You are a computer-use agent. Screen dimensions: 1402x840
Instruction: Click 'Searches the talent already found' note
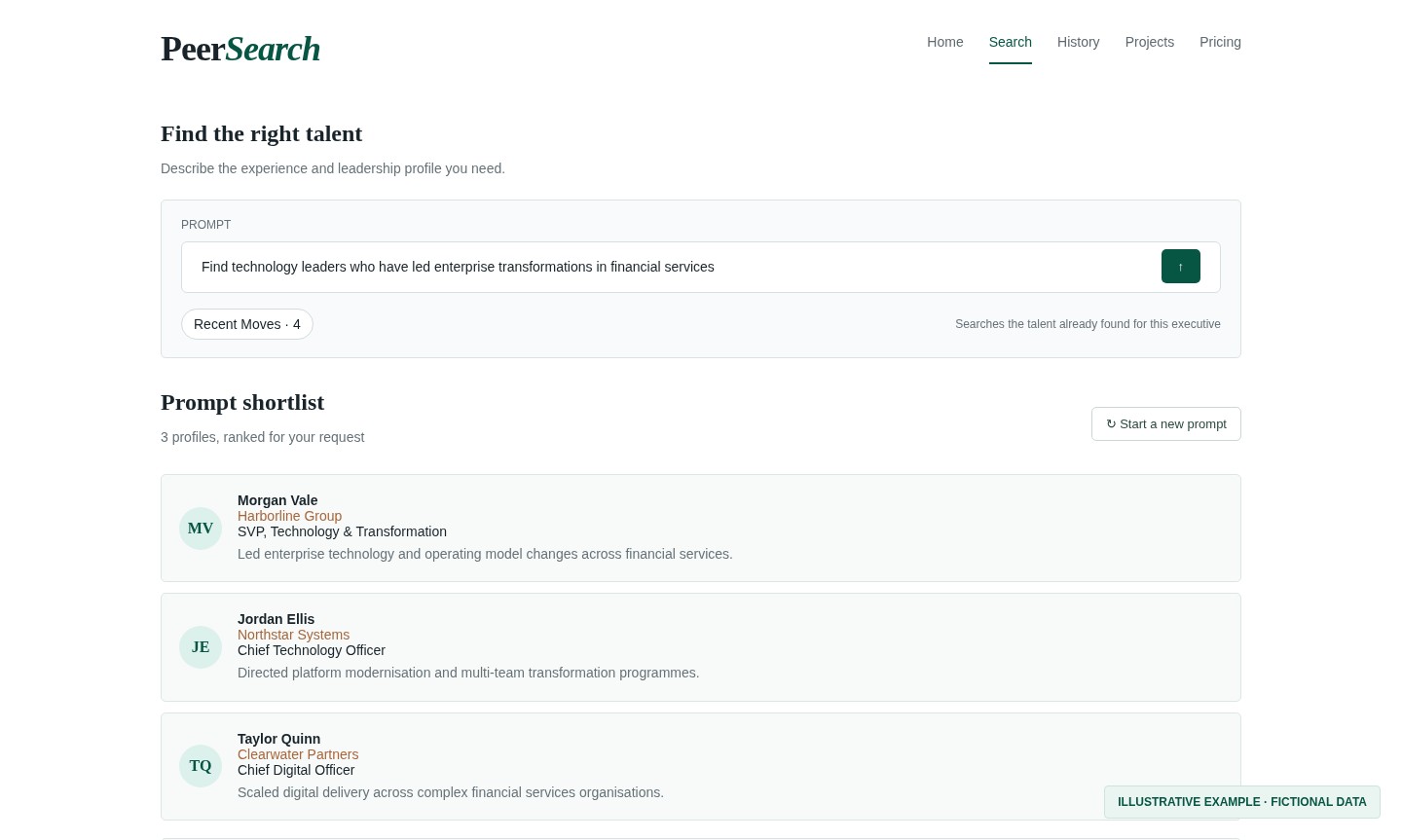(1088, 324)
